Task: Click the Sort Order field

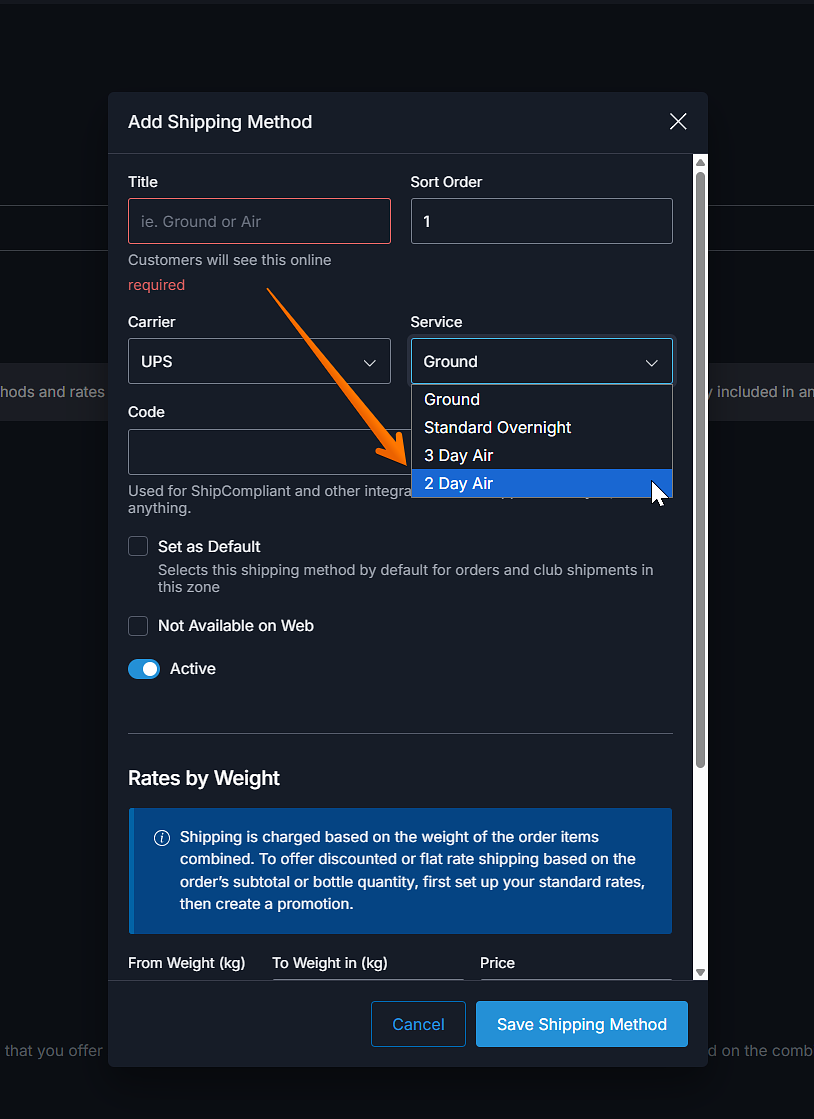Action: (x=541, y=221)
